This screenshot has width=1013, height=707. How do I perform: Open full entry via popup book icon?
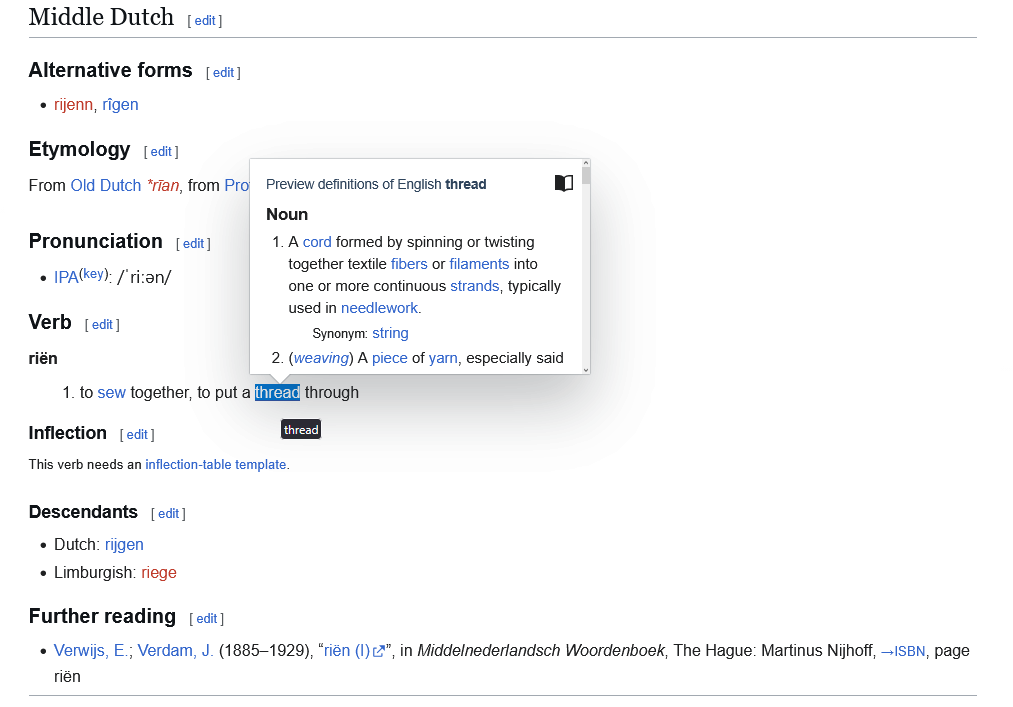pos(563,184)
